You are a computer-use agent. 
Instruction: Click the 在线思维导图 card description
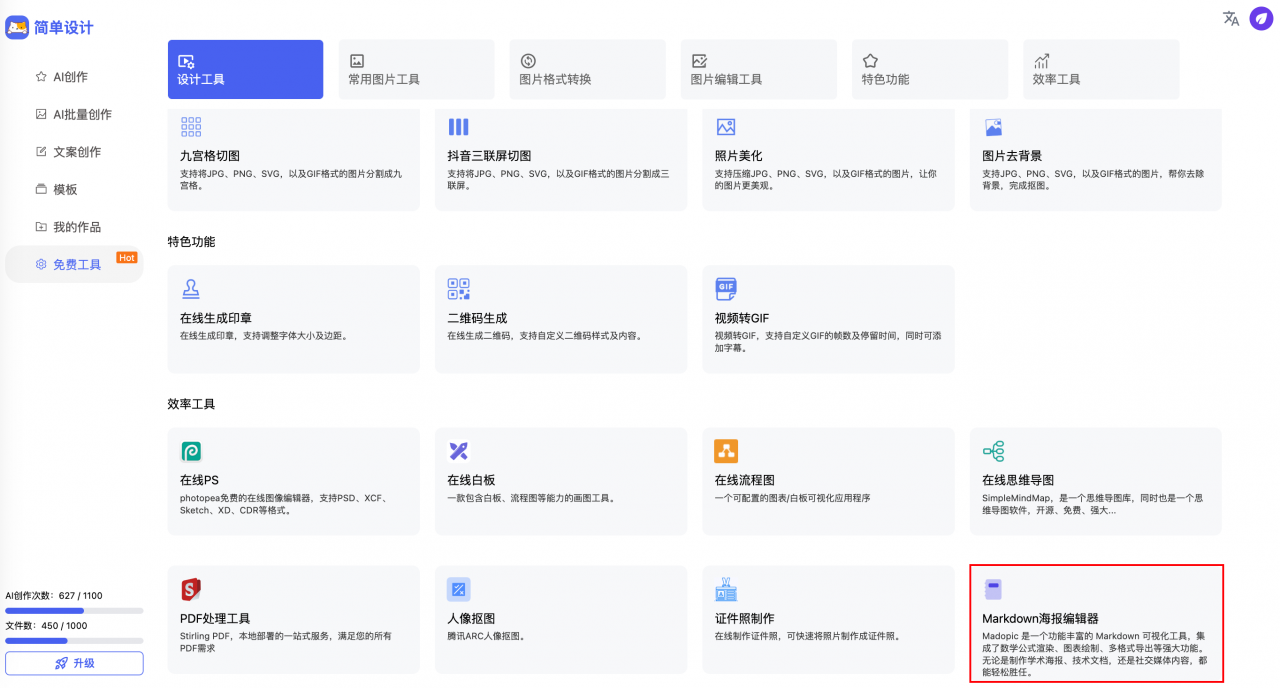tap(1092, 504)
